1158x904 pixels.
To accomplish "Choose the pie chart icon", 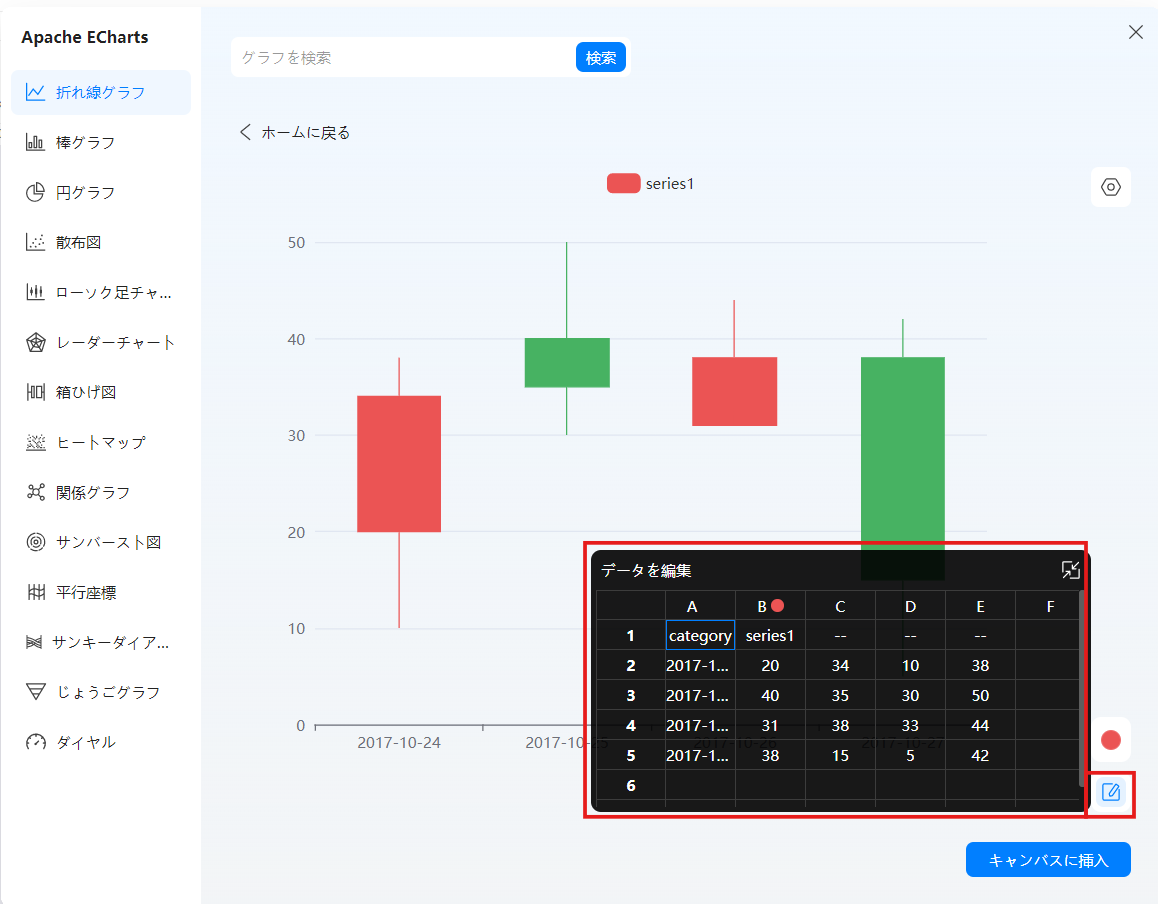I will click(36, 193).
